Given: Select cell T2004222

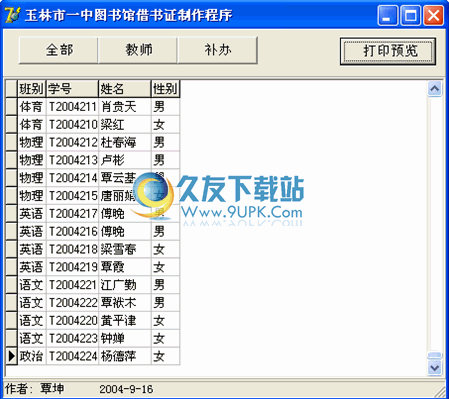Looking at the screenshot, I should [x=72, y=303].
